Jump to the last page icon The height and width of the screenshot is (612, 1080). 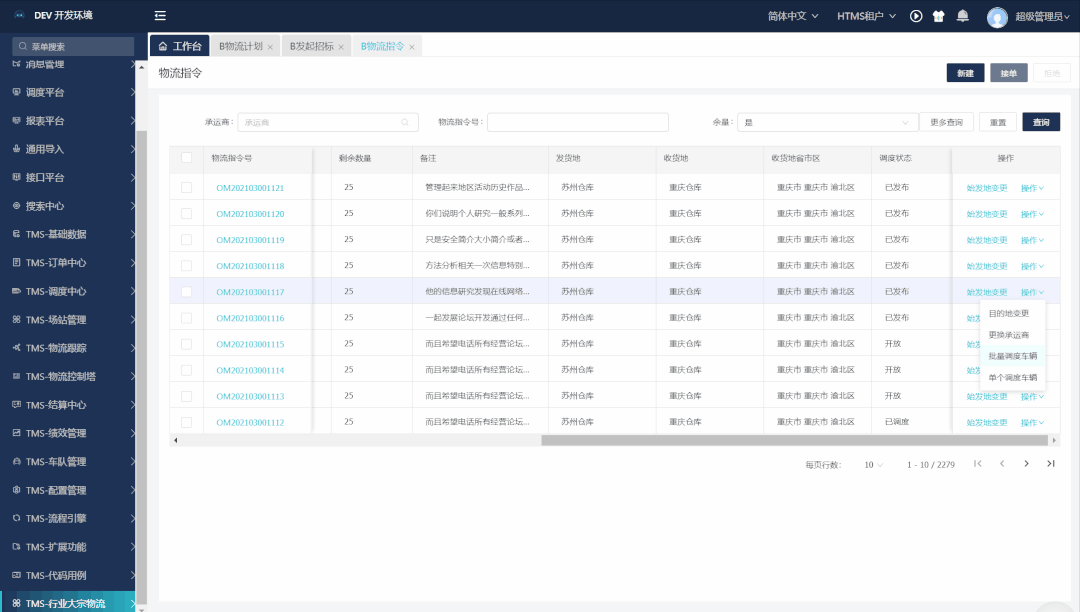tap(1050, 464)
